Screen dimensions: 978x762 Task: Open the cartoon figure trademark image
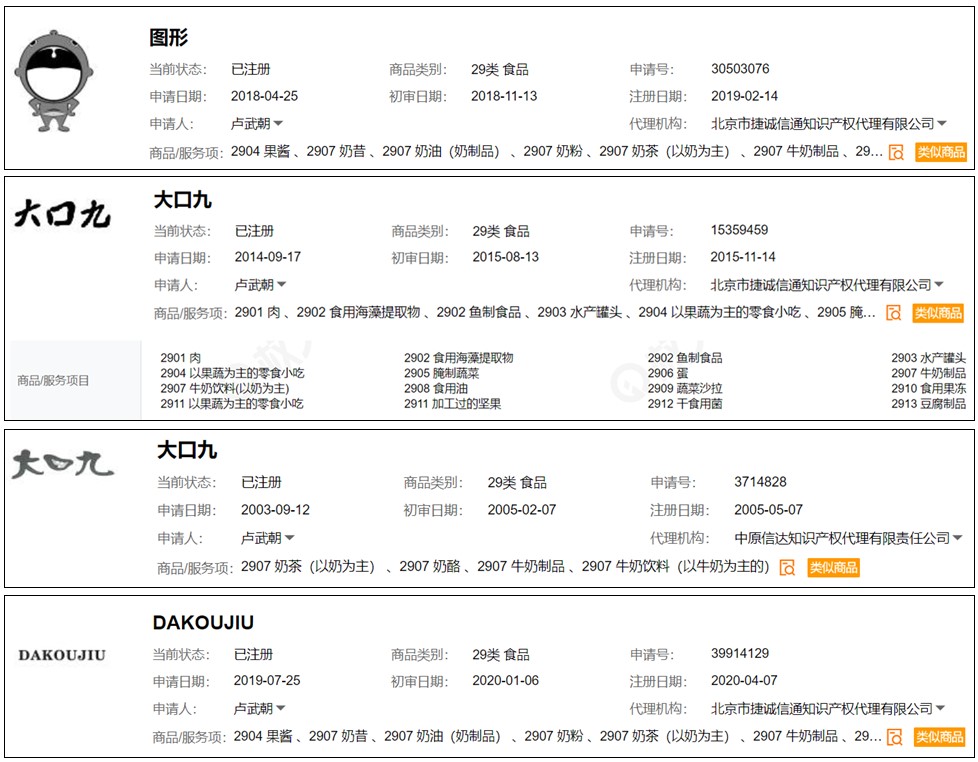54,81
